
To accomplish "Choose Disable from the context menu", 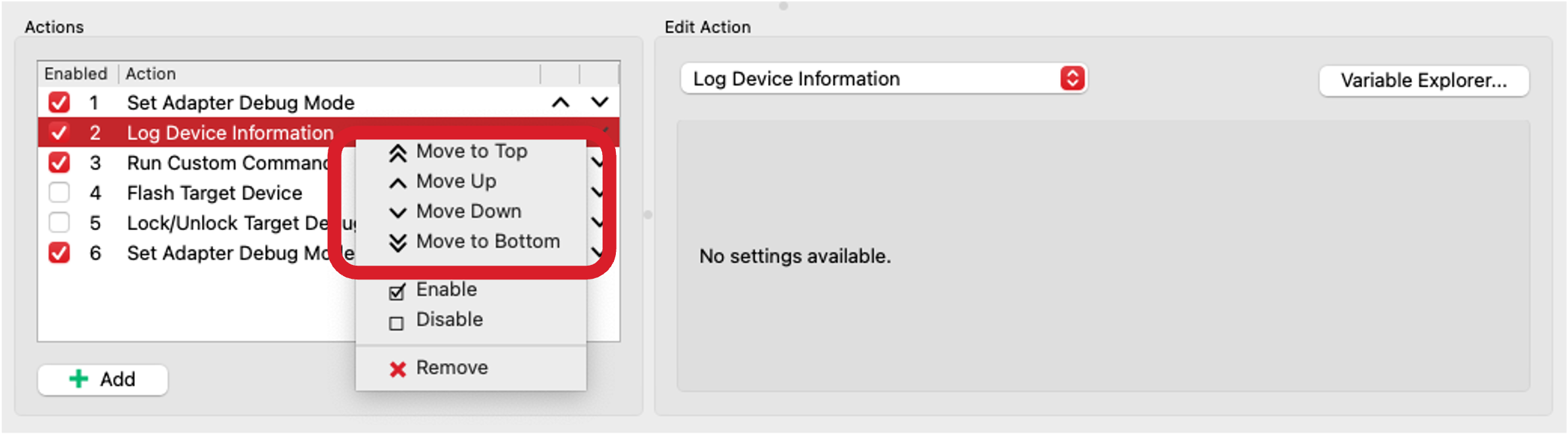I will pyautogui.click(x=449, y=320).
